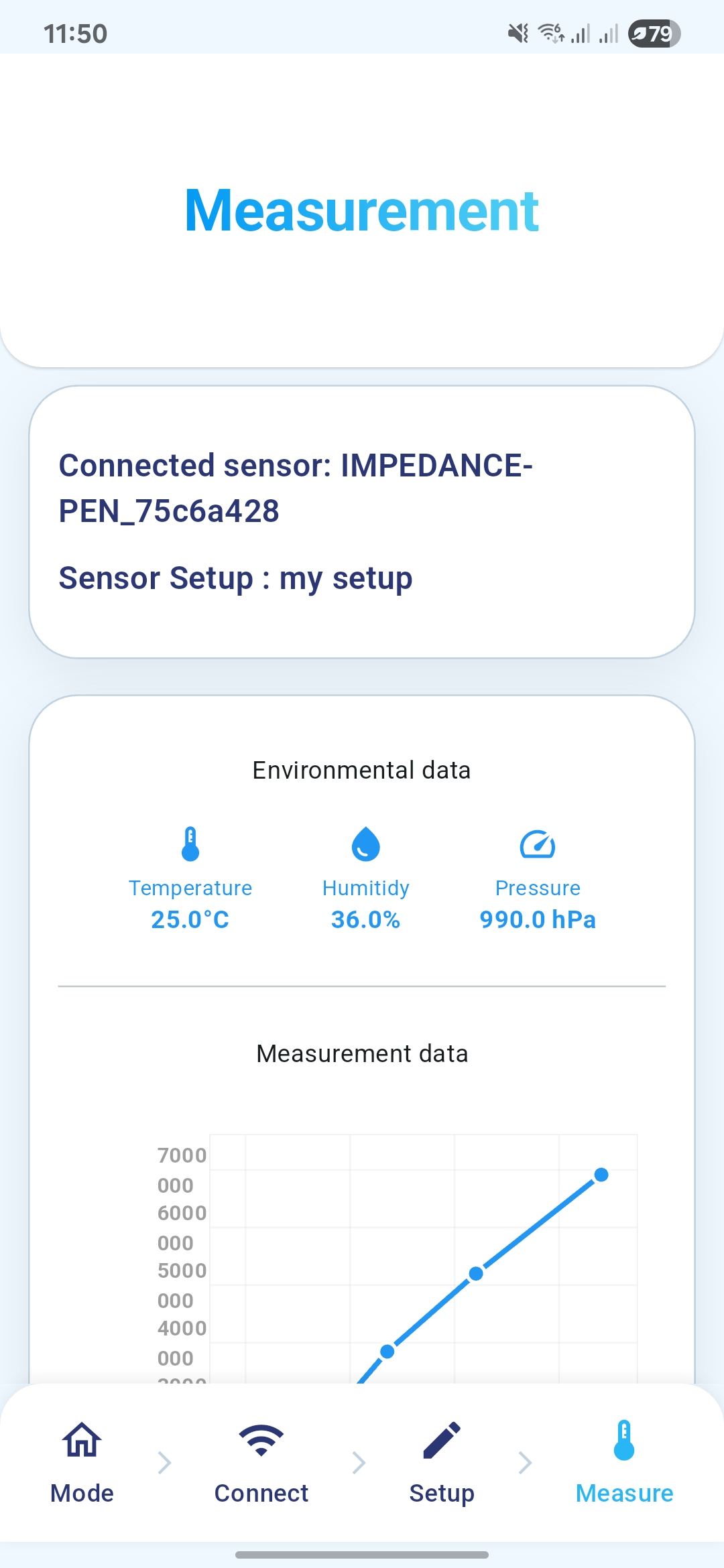Switch to the Connect tab label
Image resolution: width=724 pixels, height=1568 pixels.
point(261,1493)
